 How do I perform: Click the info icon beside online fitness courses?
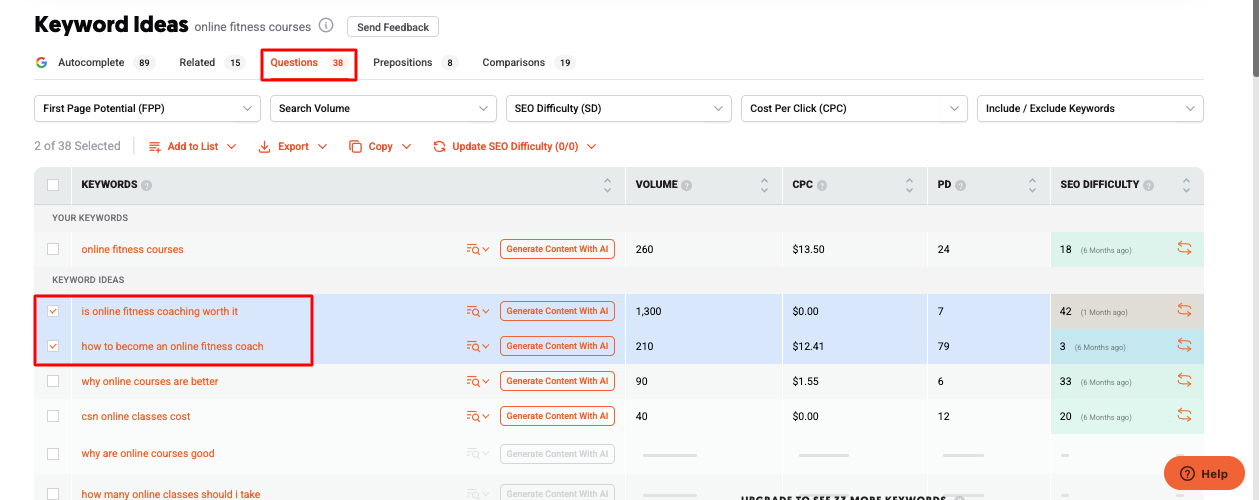tap(326, 26)
